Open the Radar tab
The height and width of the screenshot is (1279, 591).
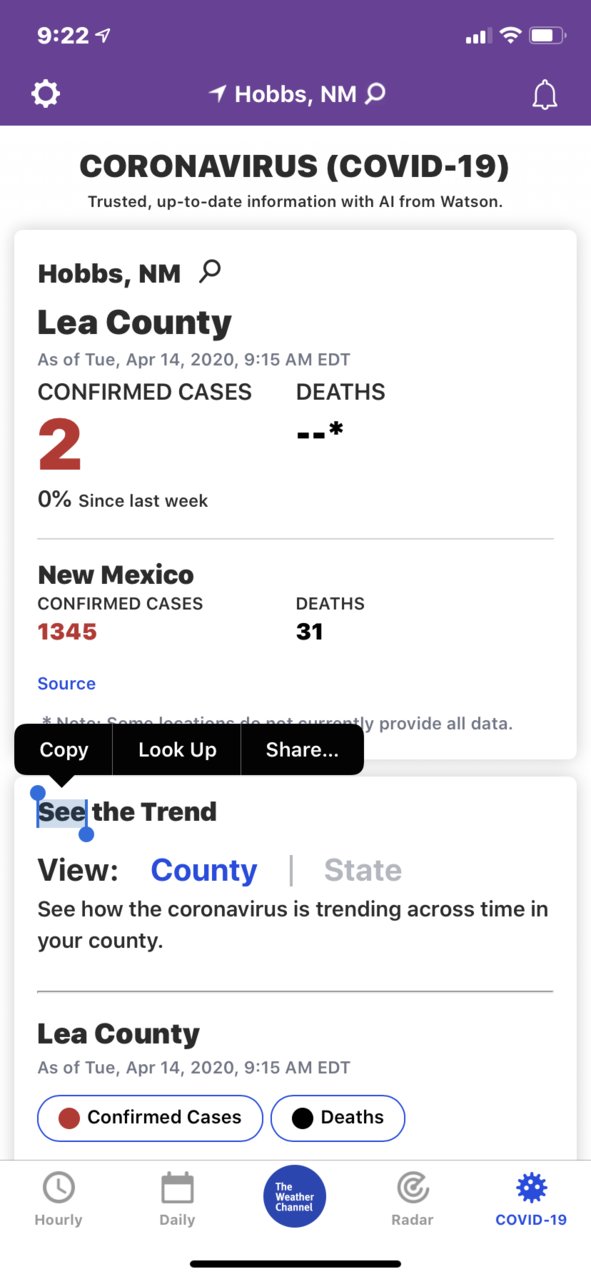pyautogui.click(x=412, y=1200)
